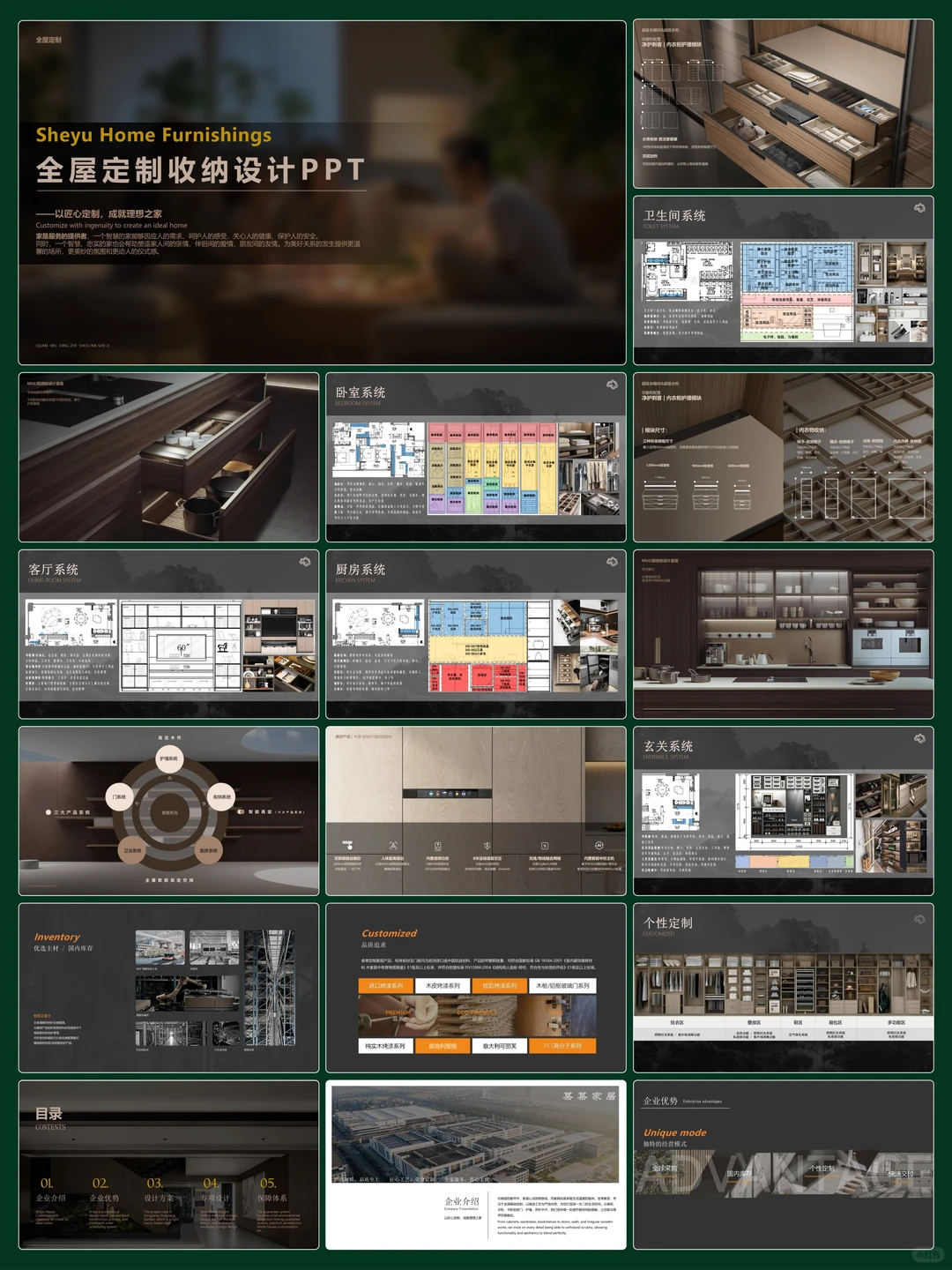Click the 内置音响功放 speaker icon on wardrobe slide
The image size is (952, 1270).
click(438, 845)
